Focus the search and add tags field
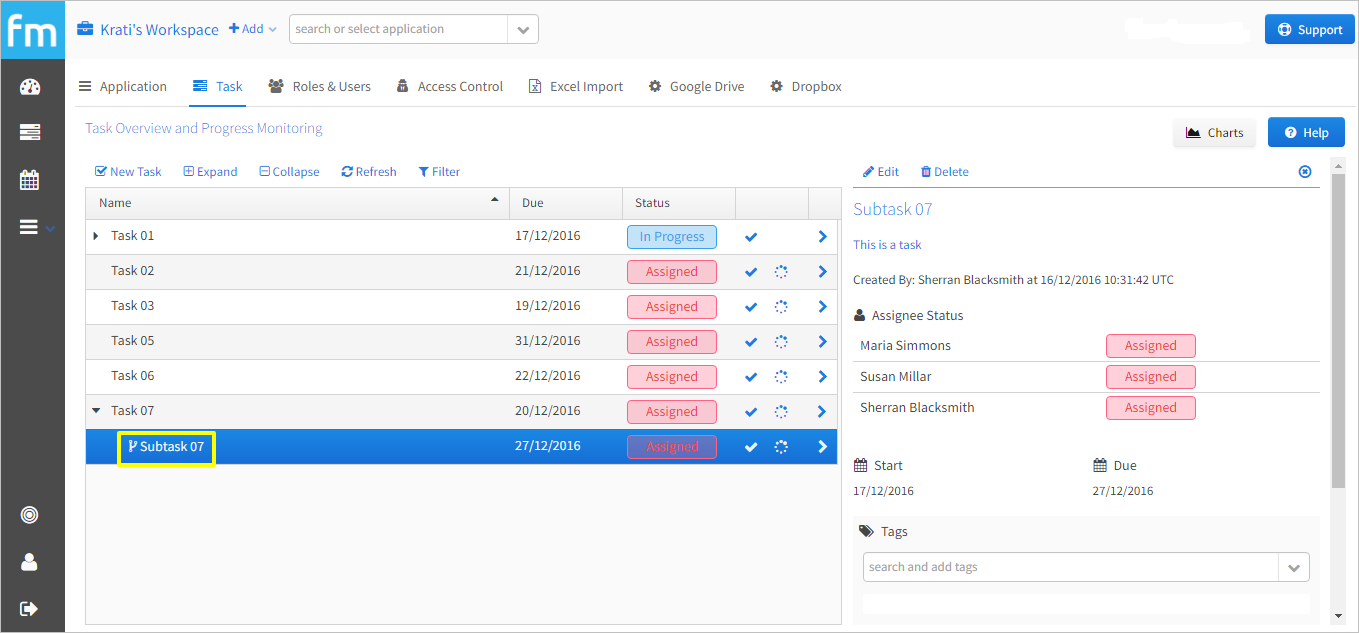This screenshot has height=633, width=1359. 1071,567
